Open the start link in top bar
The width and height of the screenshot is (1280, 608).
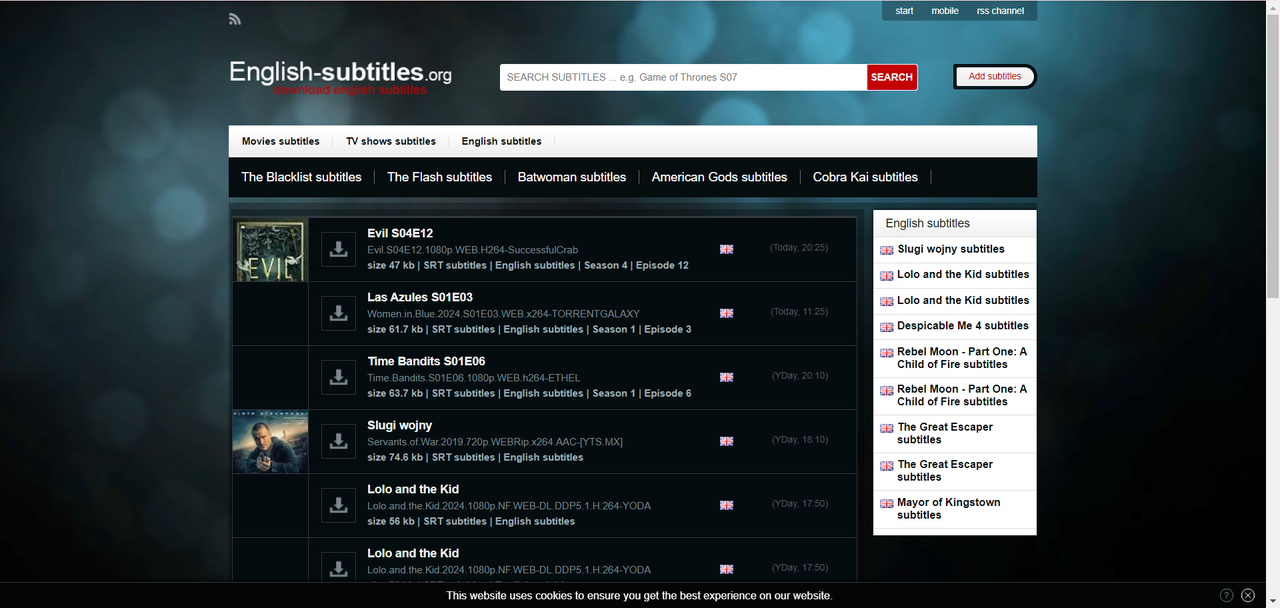point(904,11)
